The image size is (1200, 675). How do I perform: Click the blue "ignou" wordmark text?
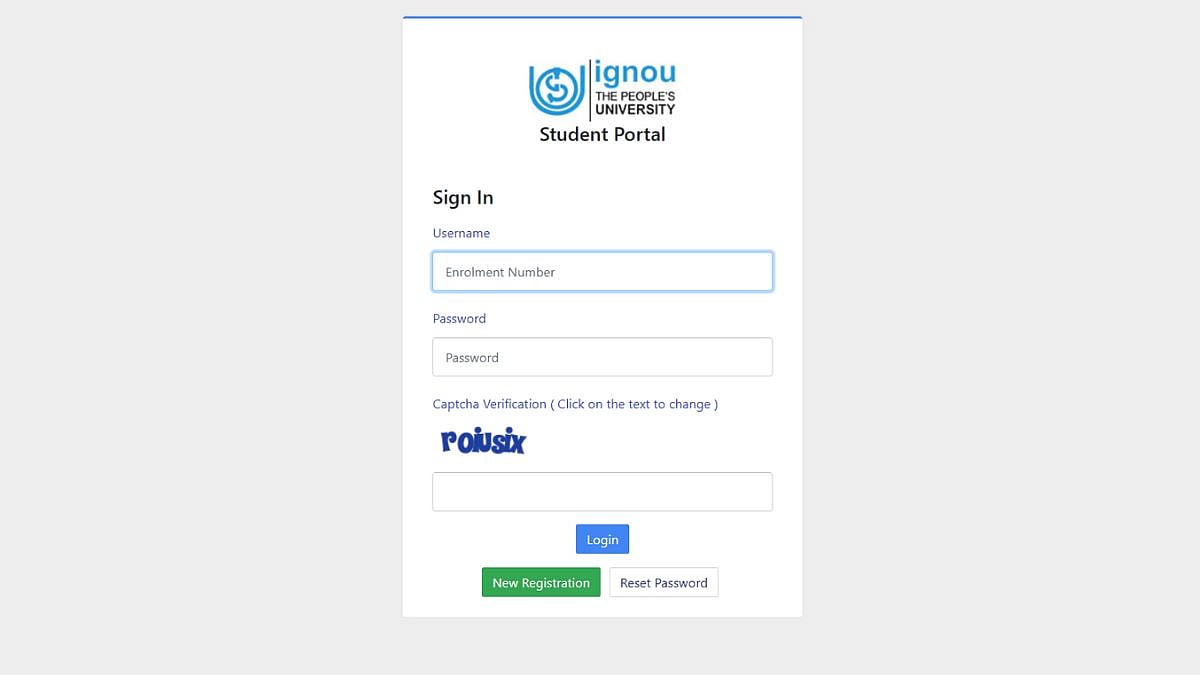(635, 73)
